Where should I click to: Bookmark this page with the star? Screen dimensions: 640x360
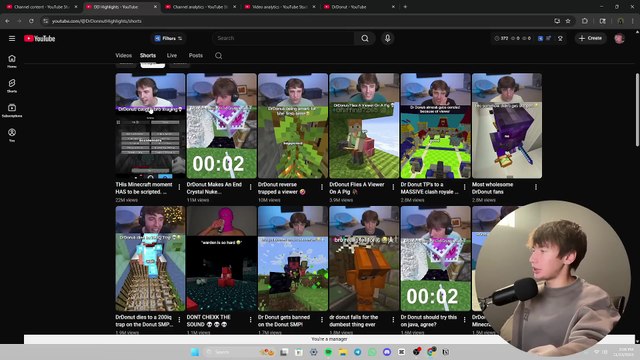[568, 21]
